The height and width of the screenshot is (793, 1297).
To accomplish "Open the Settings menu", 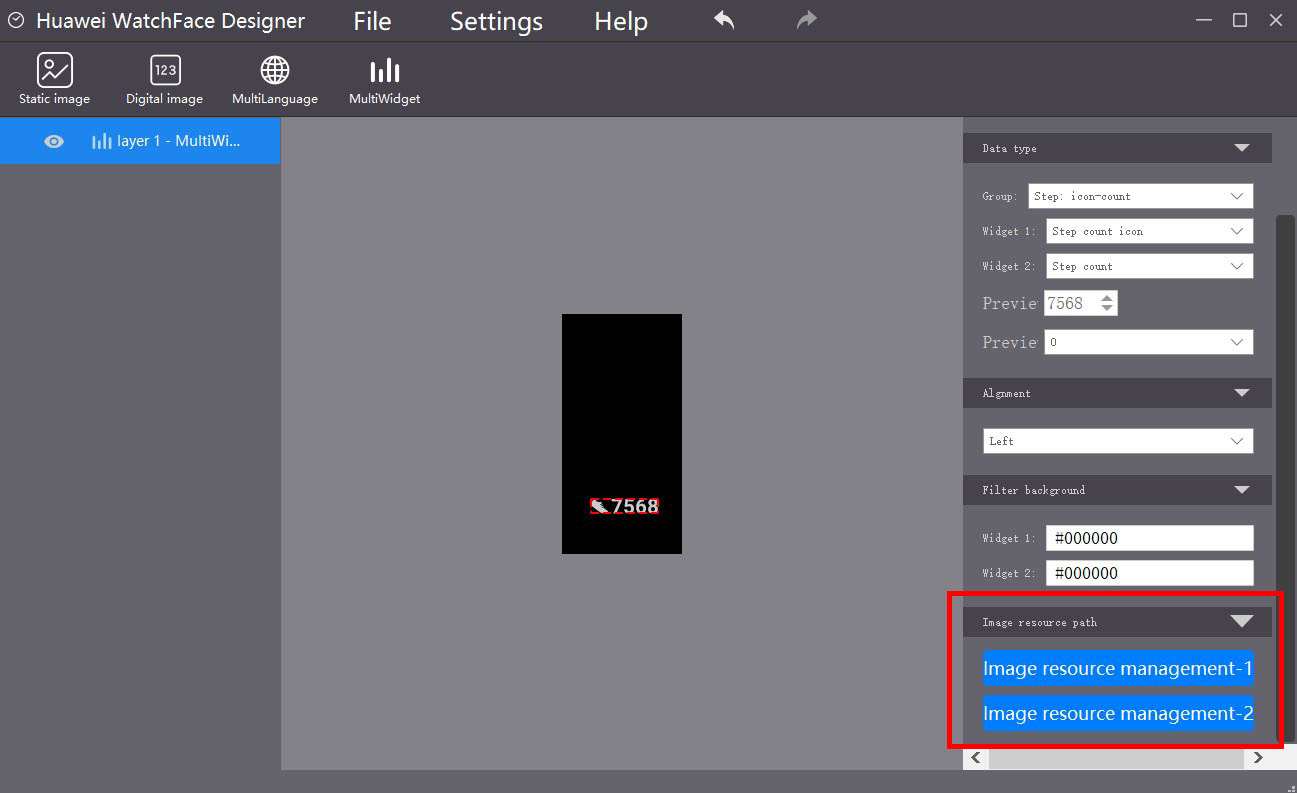I will (496, 21).
